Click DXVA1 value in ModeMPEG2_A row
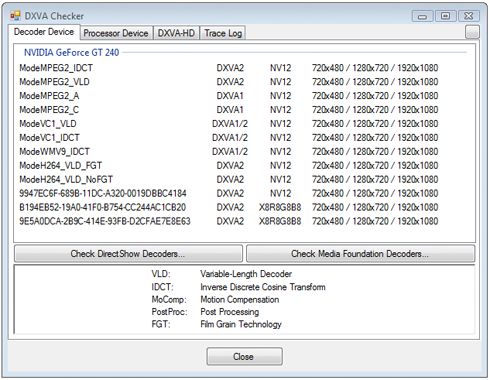 click(230, 96)
